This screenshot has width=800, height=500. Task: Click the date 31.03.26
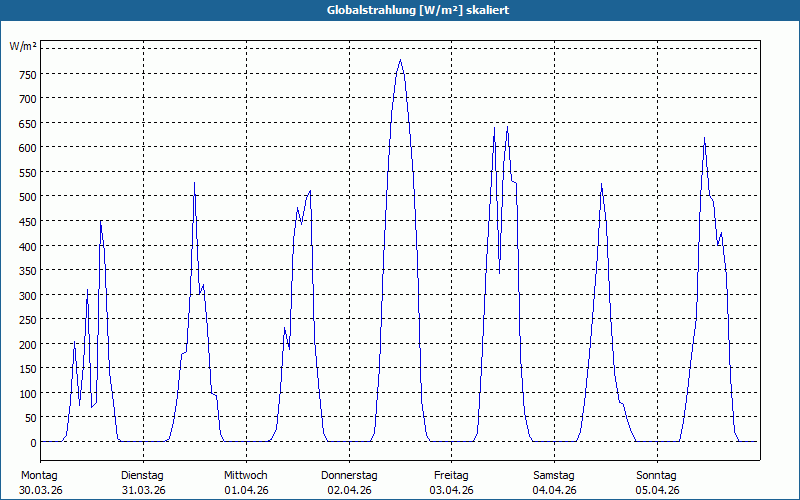143,491
